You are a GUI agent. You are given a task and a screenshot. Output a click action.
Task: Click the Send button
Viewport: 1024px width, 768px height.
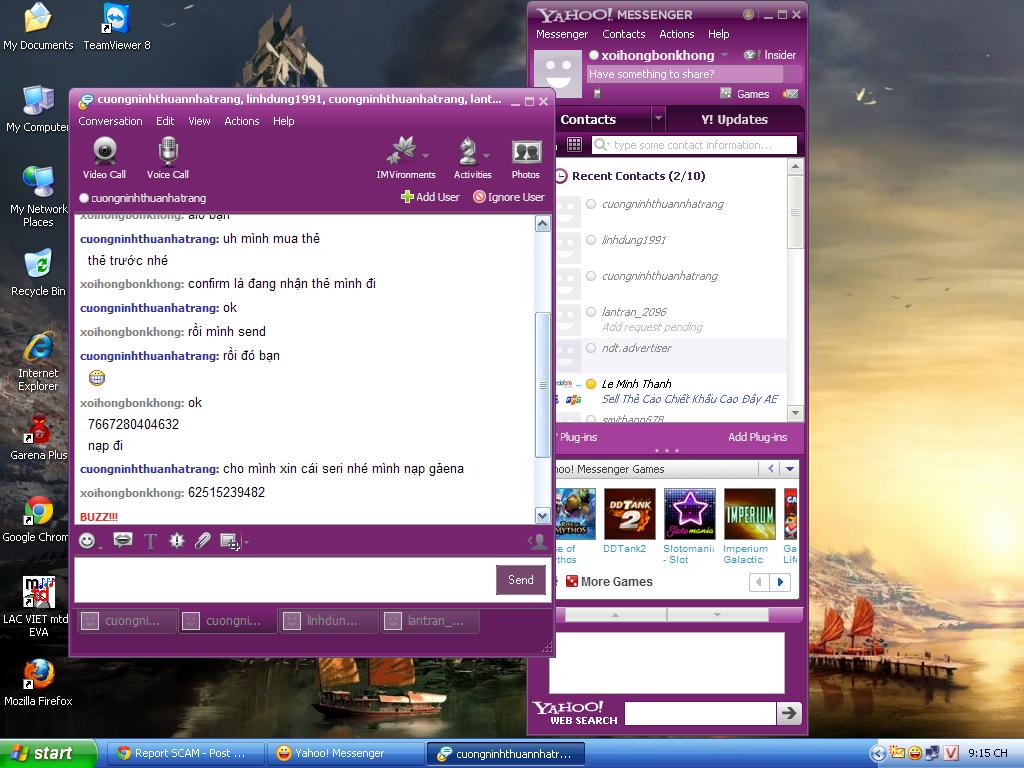click(x=520, y=580)
